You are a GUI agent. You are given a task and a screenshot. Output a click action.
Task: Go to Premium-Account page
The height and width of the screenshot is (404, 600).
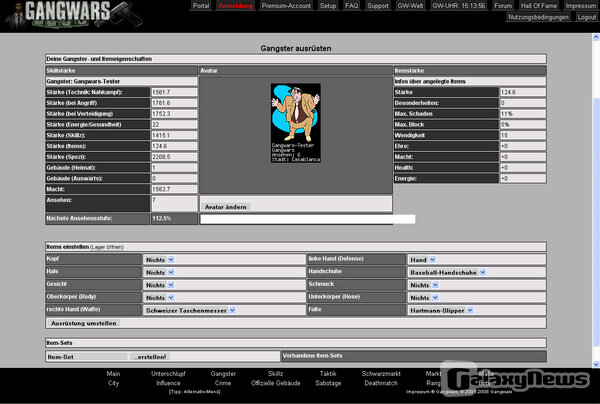[286, 6]
